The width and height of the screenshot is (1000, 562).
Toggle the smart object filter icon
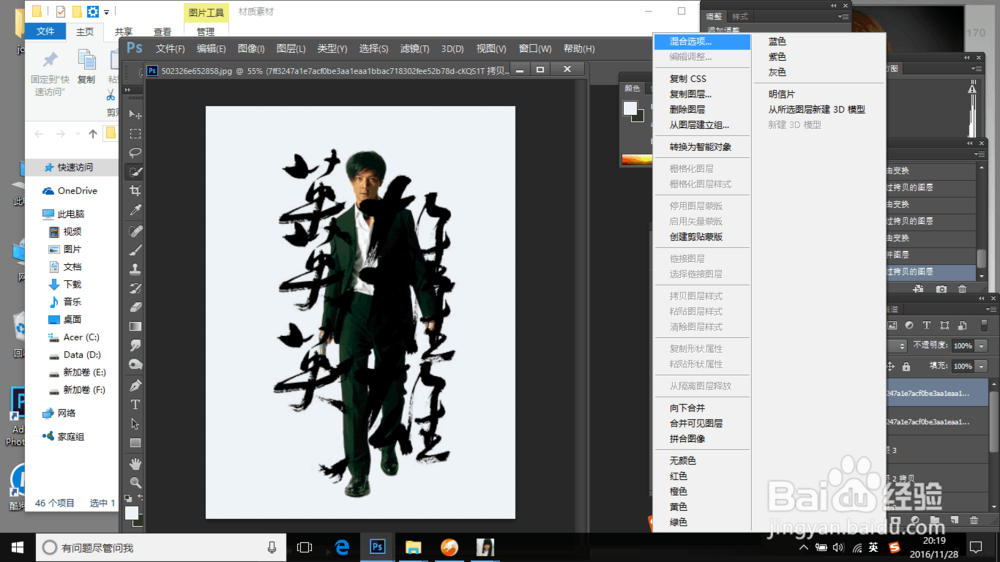pos(962,325)
